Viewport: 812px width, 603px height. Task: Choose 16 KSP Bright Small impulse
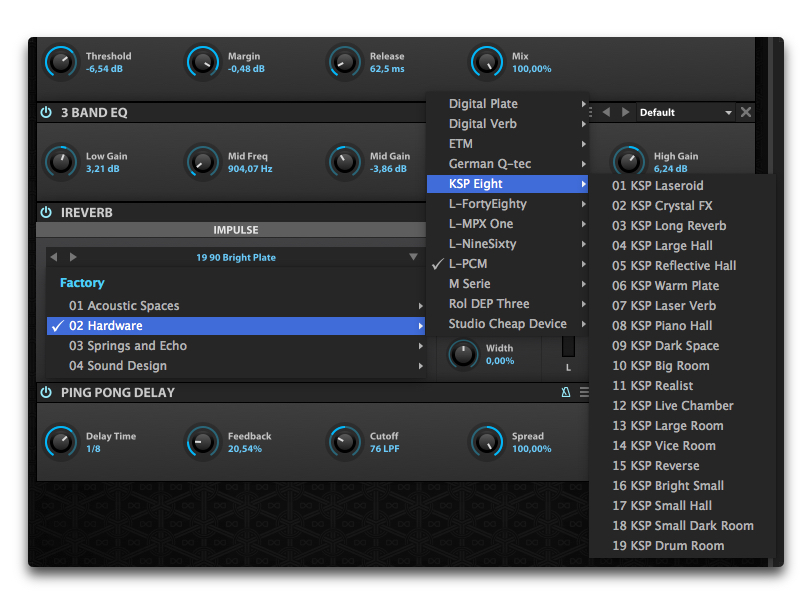(683, 486)
